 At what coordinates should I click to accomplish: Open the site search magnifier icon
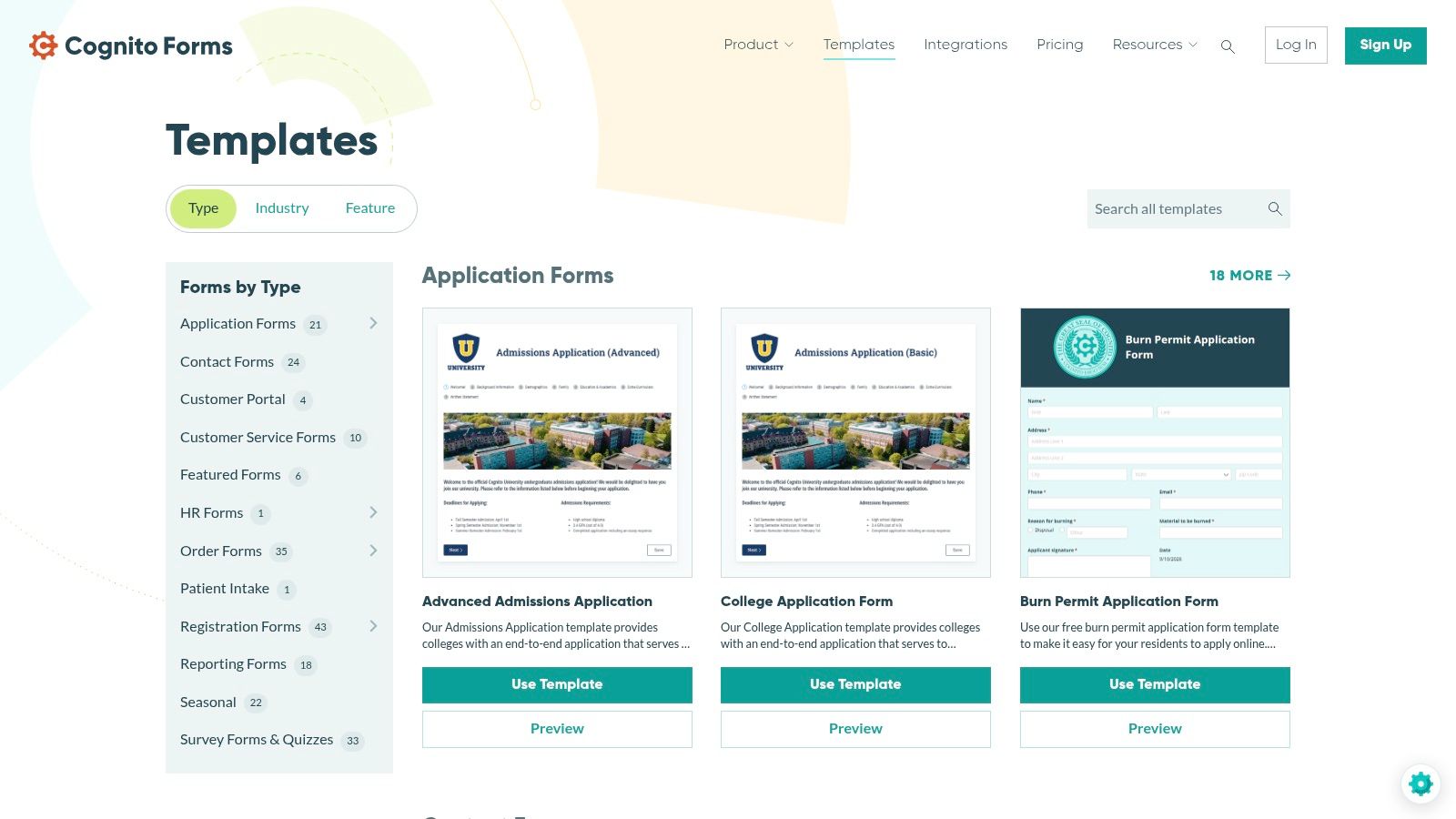[1228, 46]
